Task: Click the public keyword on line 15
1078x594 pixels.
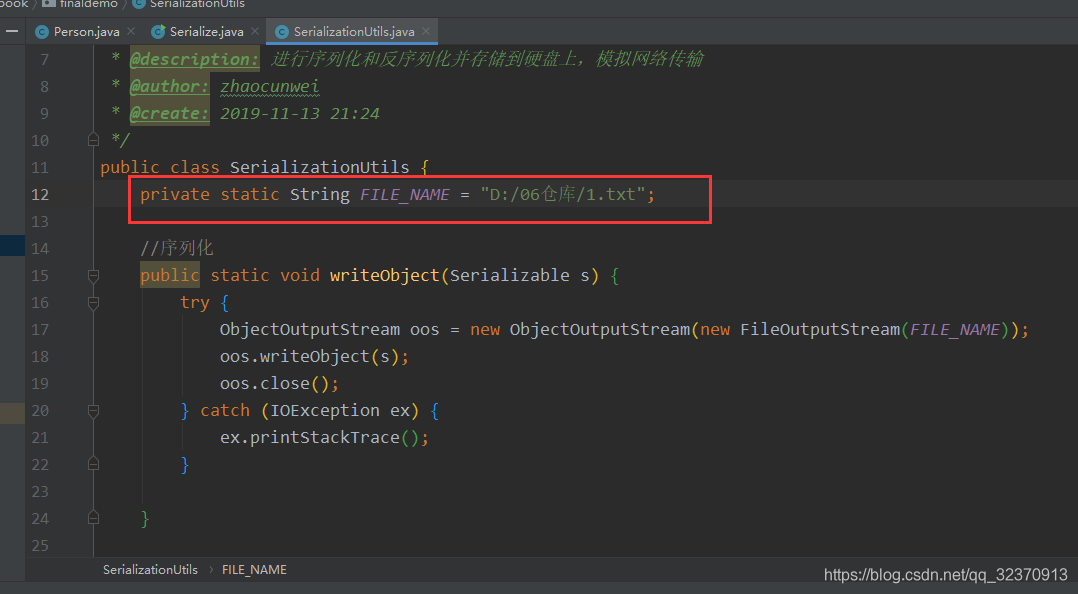Action: click(170, 276)
